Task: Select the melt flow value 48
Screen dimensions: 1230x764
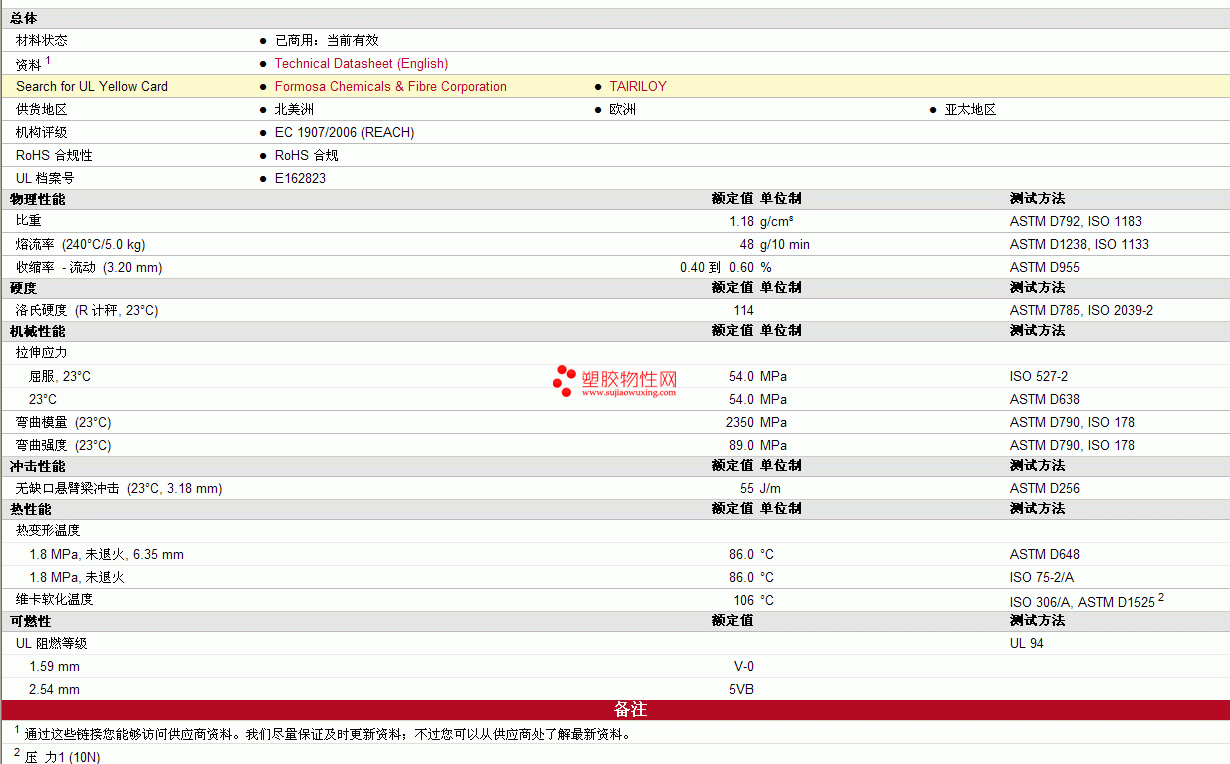Action: (x=746, y=244)
